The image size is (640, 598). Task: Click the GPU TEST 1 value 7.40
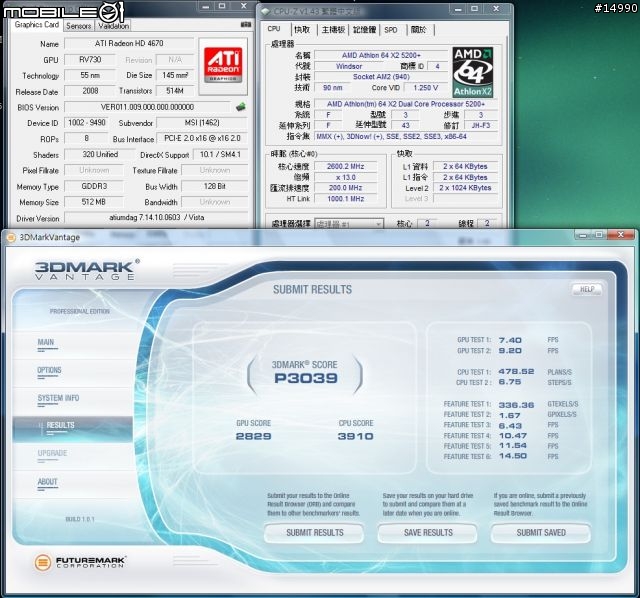click(x=510, y=340)
